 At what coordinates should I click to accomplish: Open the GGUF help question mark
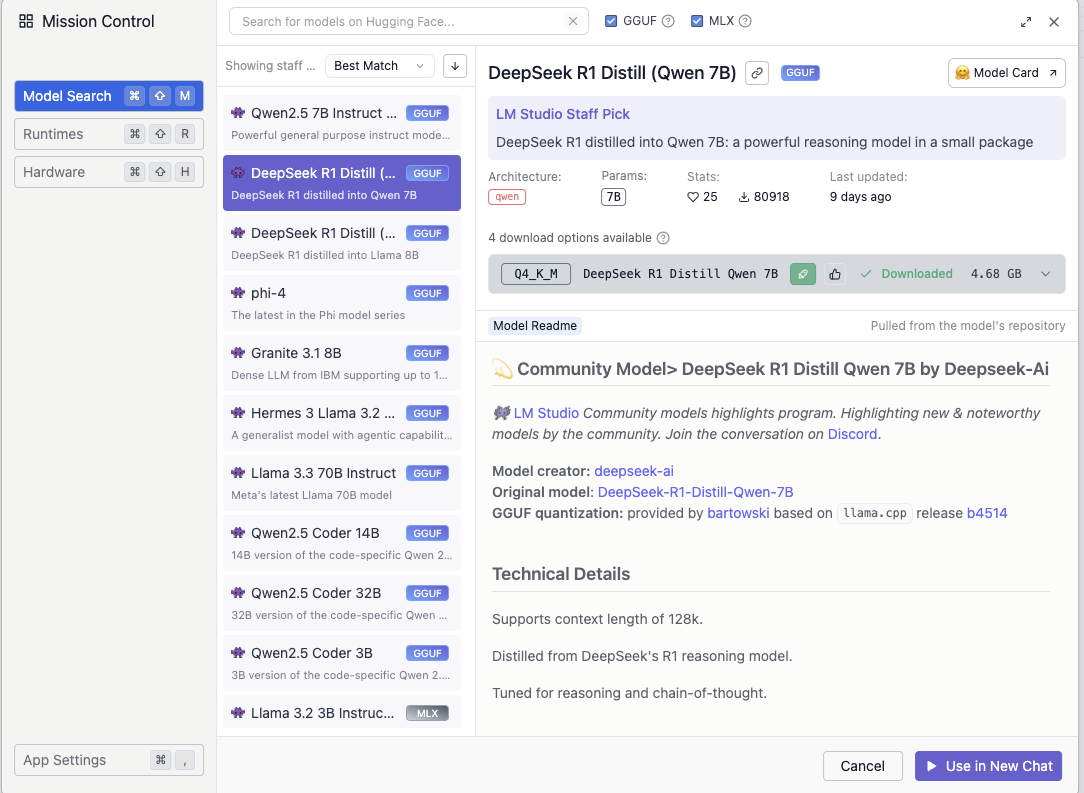click(668, 21)
